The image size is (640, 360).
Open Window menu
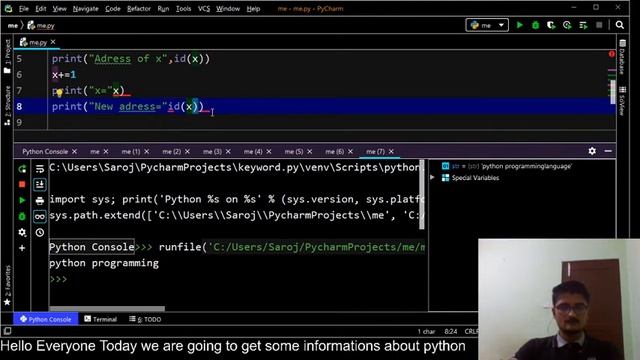pos(228,9)
